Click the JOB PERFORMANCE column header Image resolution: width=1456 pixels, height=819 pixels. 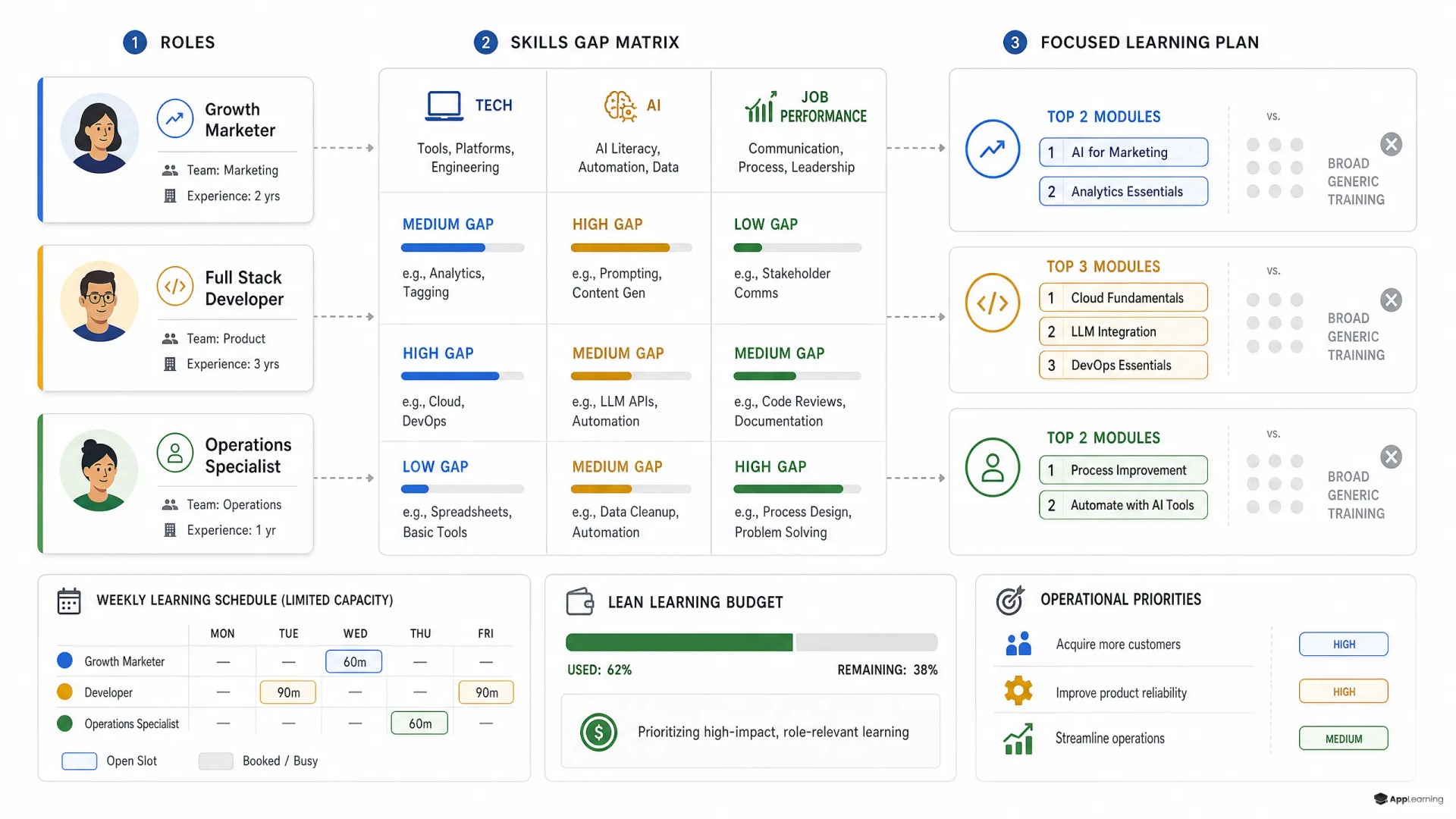point(823,107)
